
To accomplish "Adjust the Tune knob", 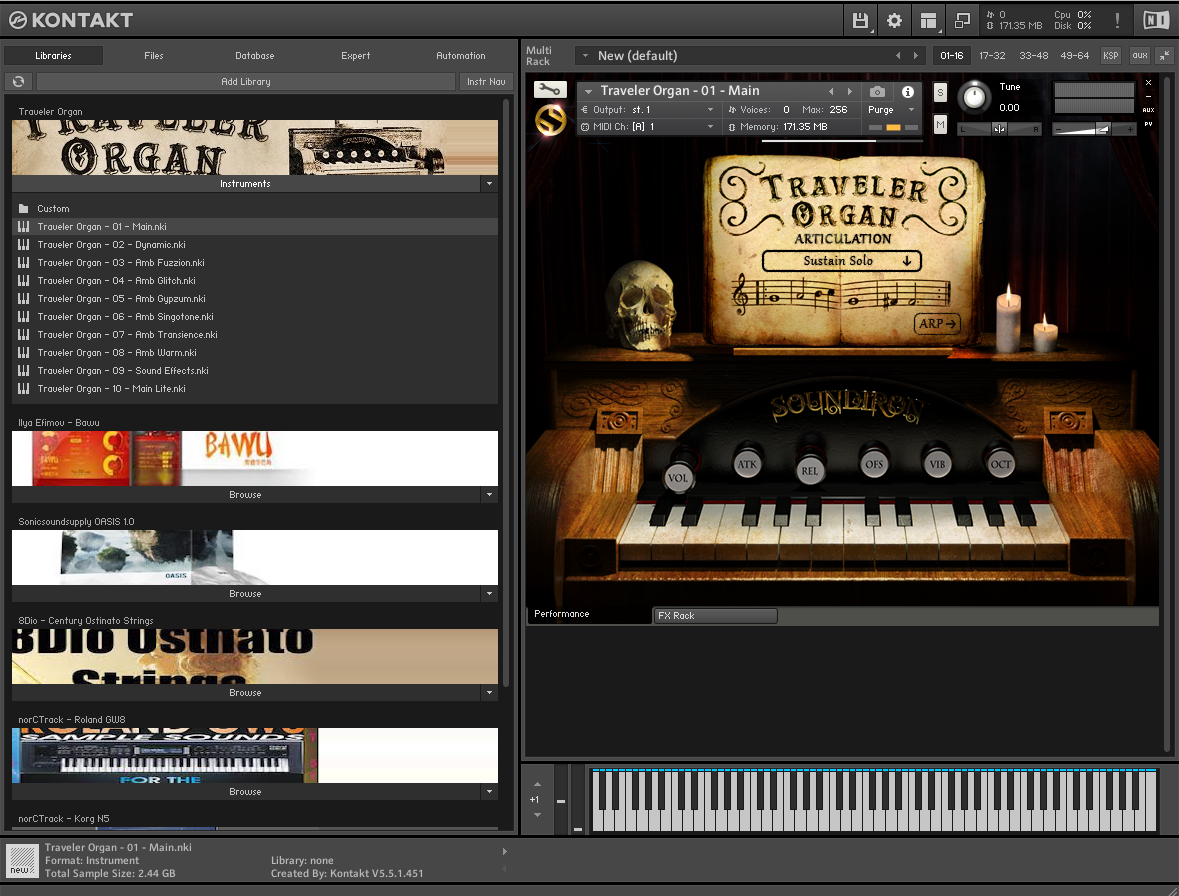I will click(974, 96).
